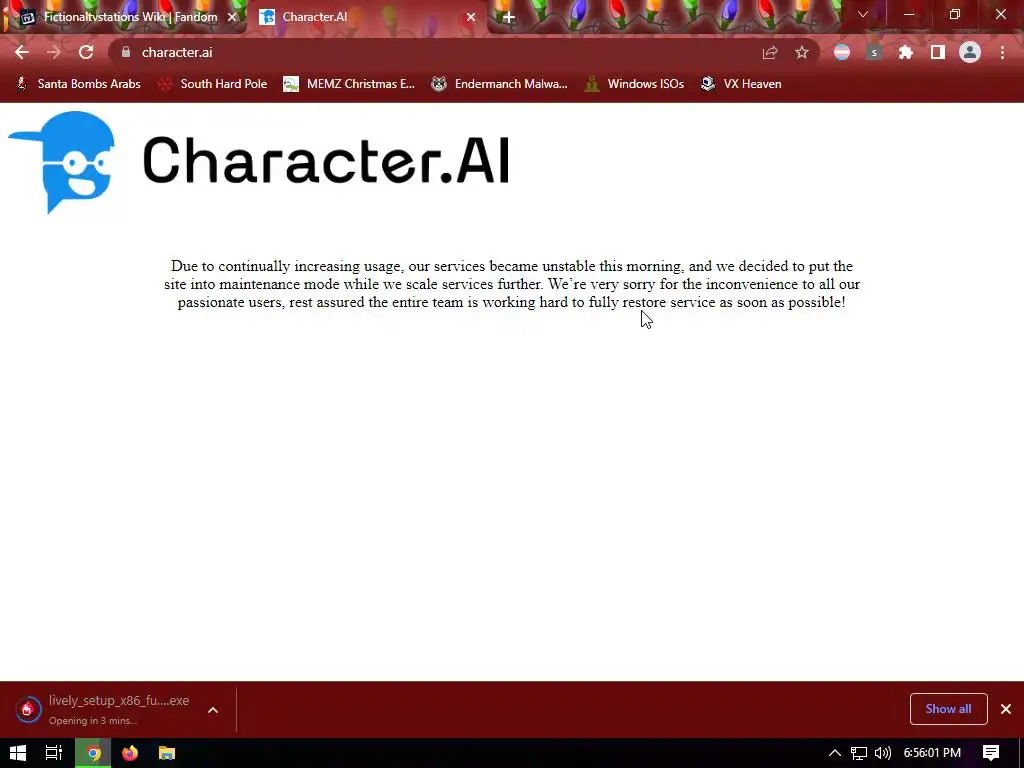Click the forward navigation arrow

click(x=54, y=52)
